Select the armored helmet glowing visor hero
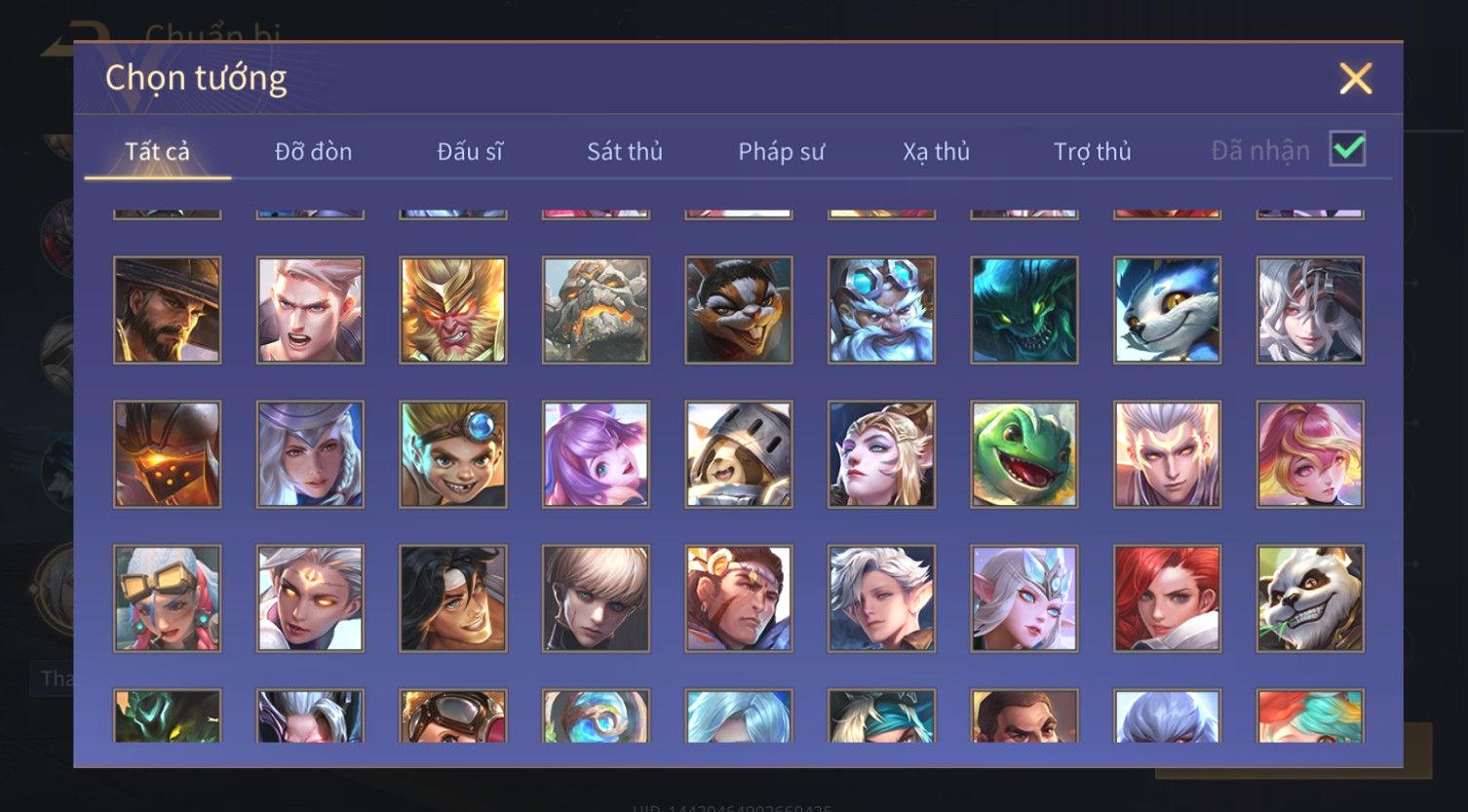 [168, 454]
